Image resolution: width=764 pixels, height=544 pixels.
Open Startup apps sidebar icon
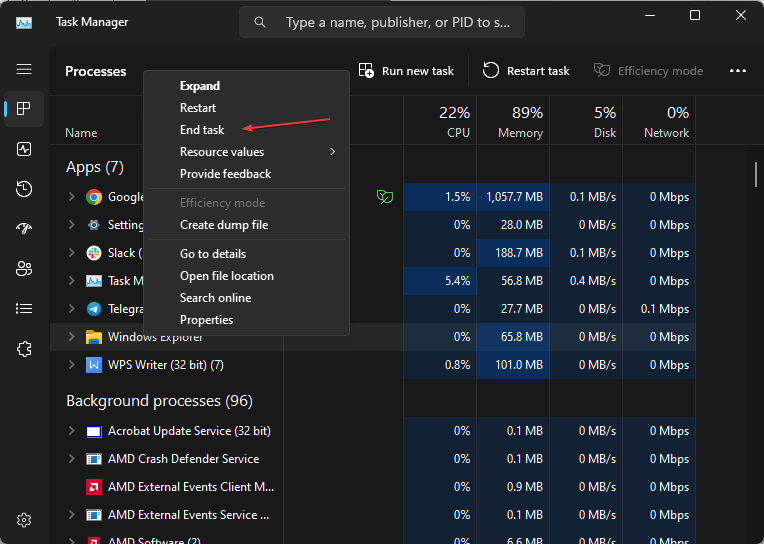tap(24, 229)
